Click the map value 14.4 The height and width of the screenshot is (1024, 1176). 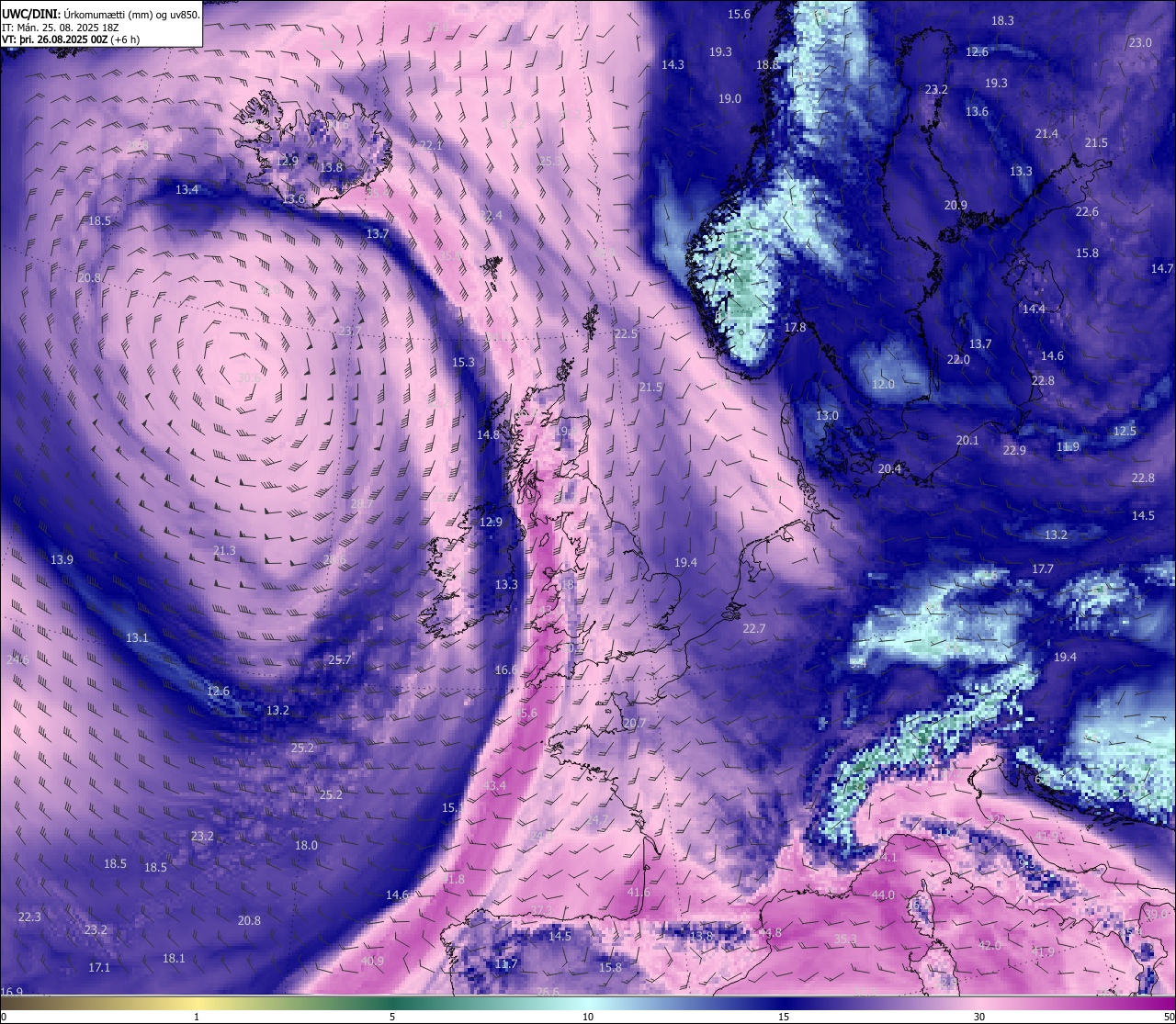1035,309
